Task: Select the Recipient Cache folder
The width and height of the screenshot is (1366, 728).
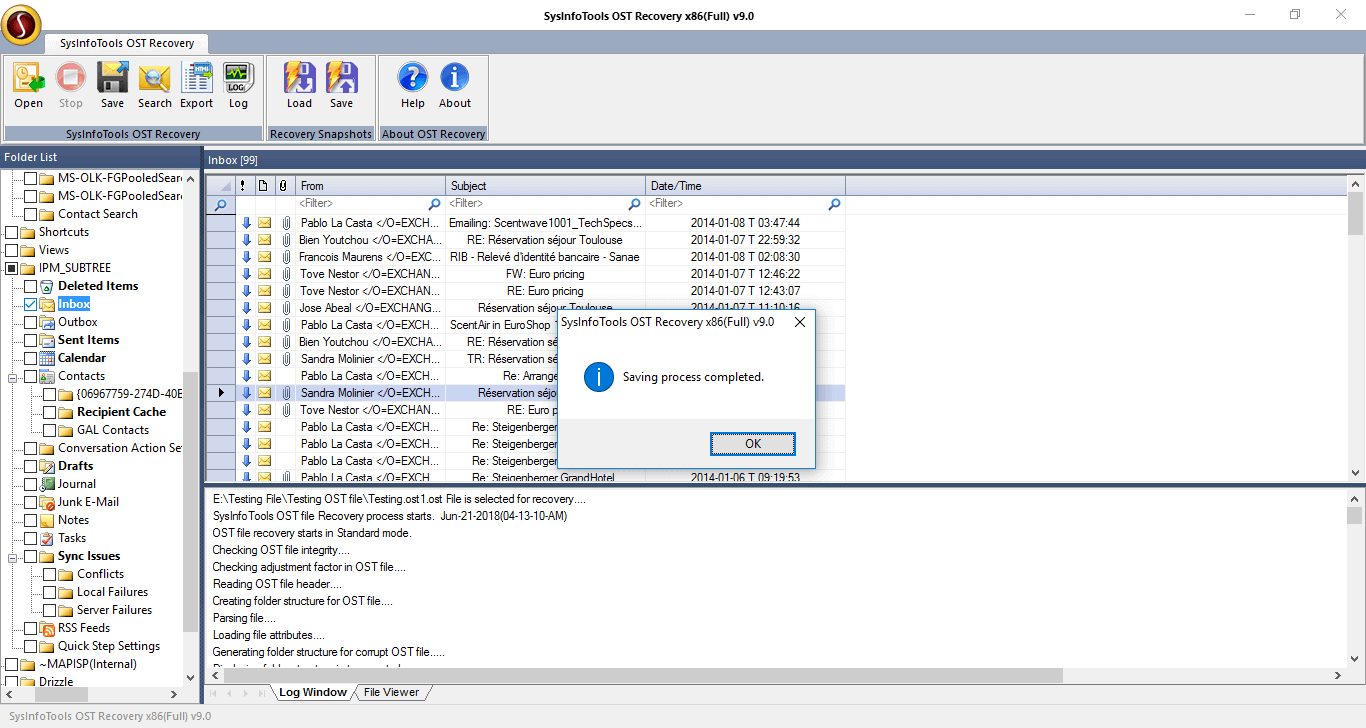Action: [x=121, y=412]
